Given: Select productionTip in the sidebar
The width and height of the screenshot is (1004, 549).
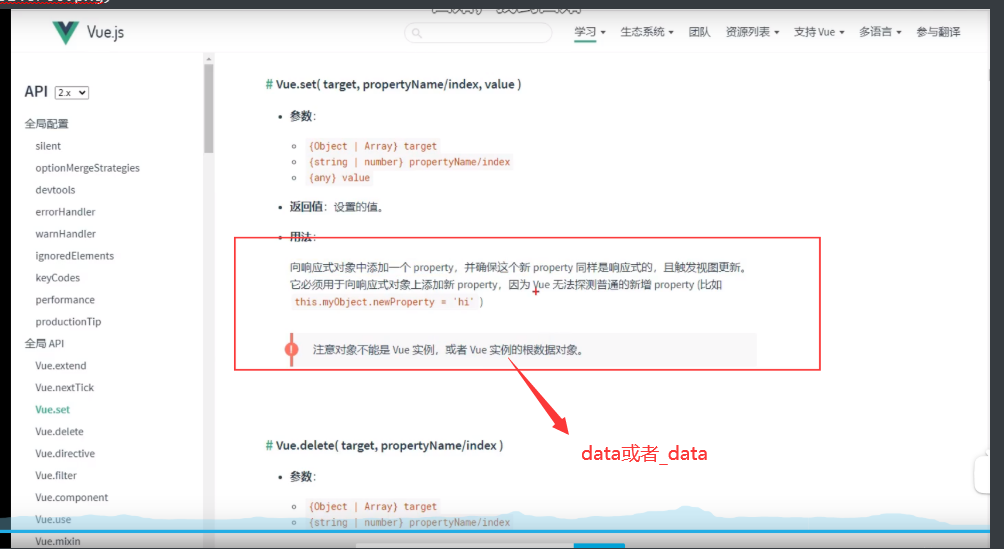Looking at the screenshot, I should [68, 322].
